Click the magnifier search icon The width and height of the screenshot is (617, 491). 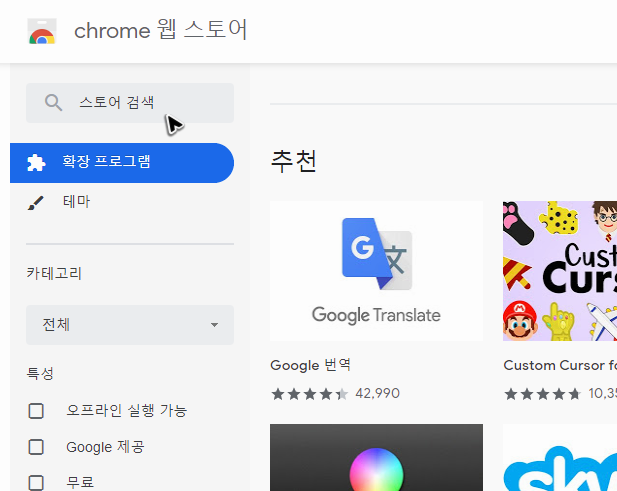click(x=53, y=103)
